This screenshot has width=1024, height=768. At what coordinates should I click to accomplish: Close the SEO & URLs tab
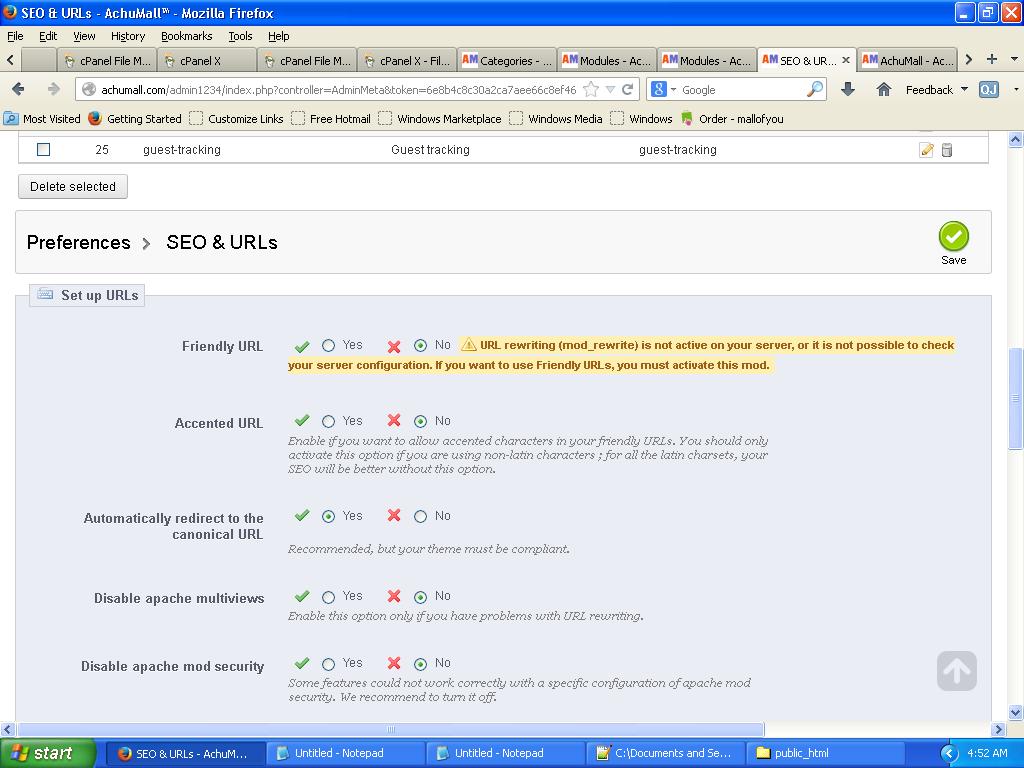pos(846,60)
